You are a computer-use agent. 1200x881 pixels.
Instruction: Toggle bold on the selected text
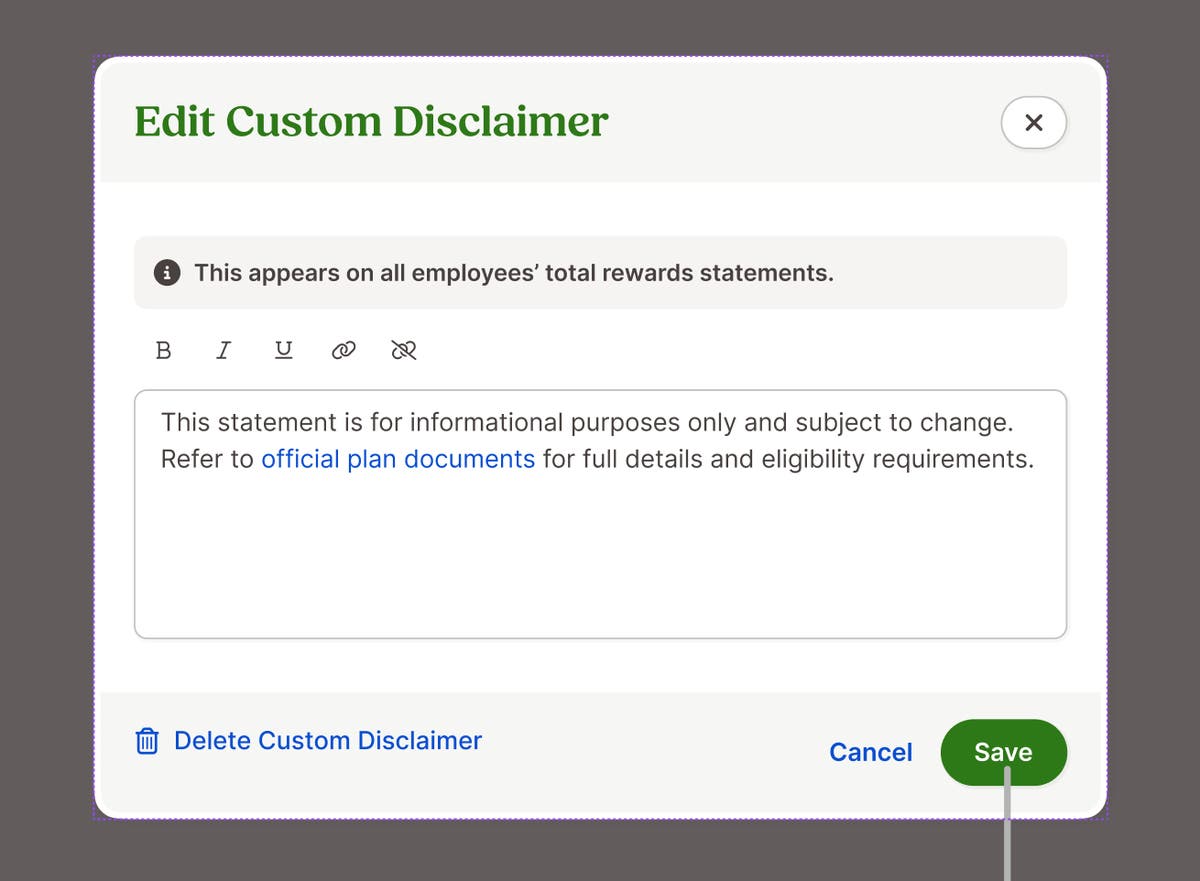pos(163,350)
